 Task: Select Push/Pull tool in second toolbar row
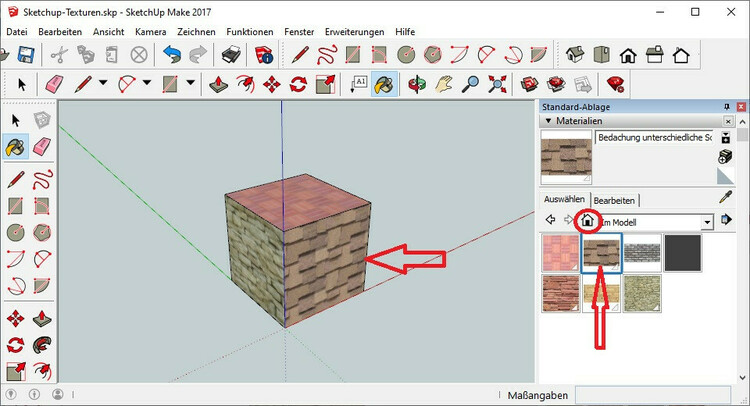(219, 85)
